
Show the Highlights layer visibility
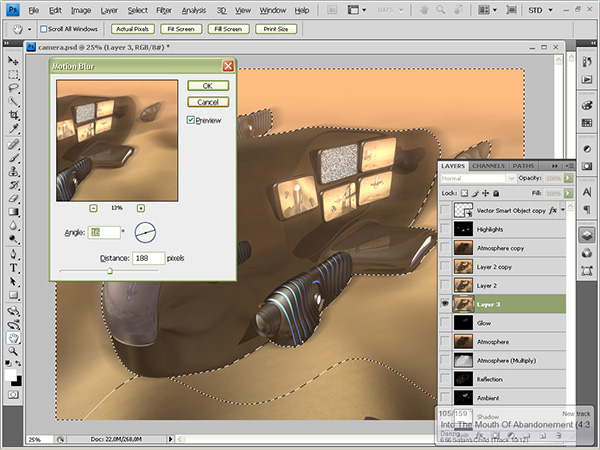445,229
